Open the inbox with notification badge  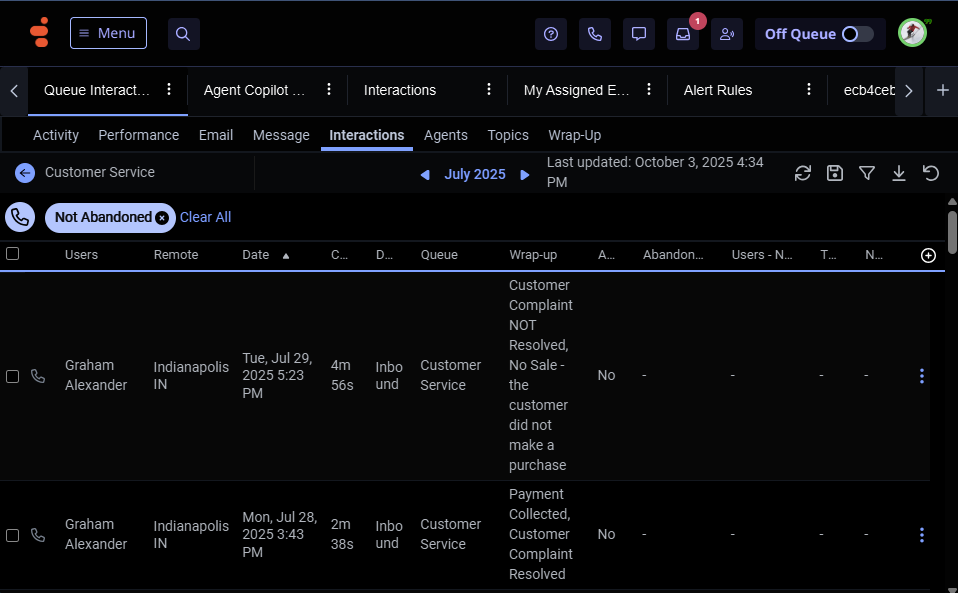tap(683, 34)
